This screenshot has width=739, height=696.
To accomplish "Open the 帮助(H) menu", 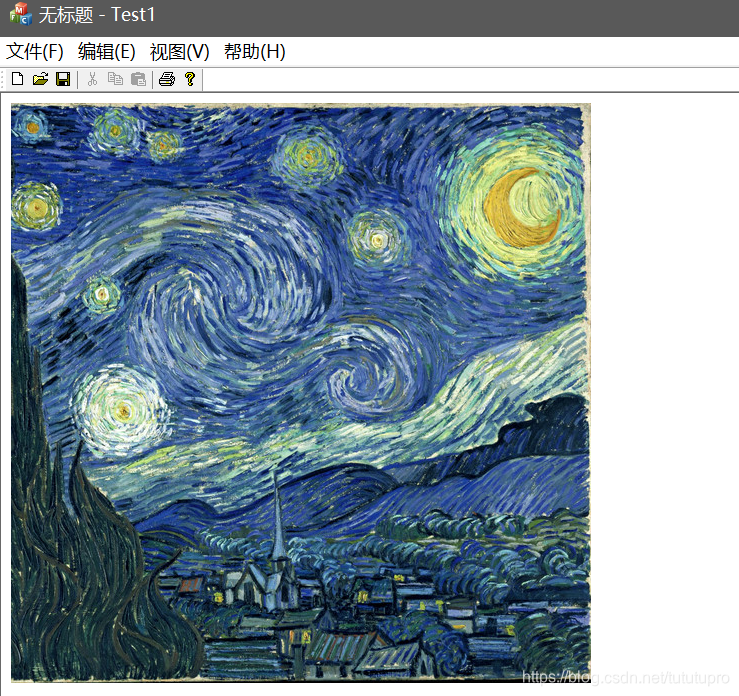I will point(255,51).
